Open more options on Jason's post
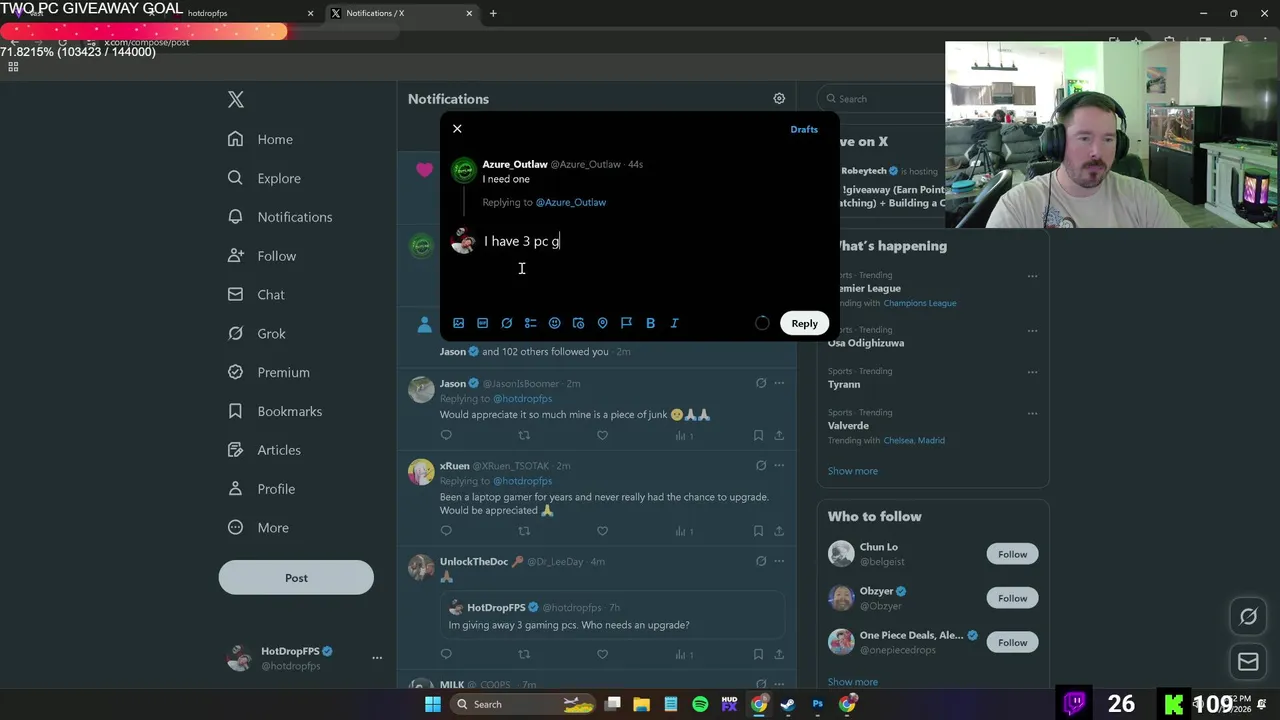Viewport: 1280px width, 720px height. point(779,383)
